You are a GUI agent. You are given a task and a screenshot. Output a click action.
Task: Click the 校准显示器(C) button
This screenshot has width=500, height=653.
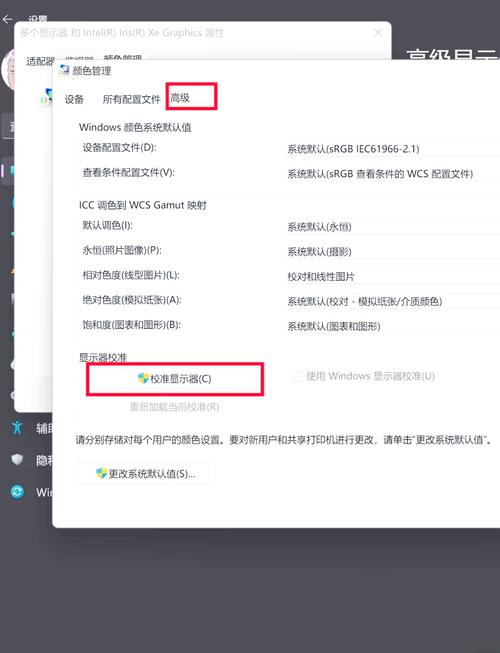click(x=175, y=379)
